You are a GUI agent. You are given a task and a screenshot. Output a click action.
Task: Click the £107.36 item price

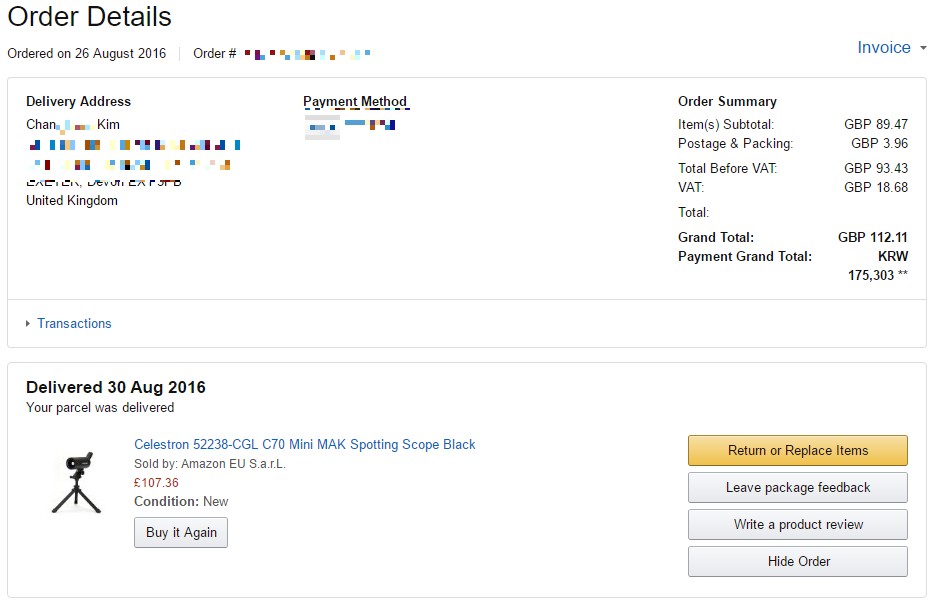(x=156, y=483)
